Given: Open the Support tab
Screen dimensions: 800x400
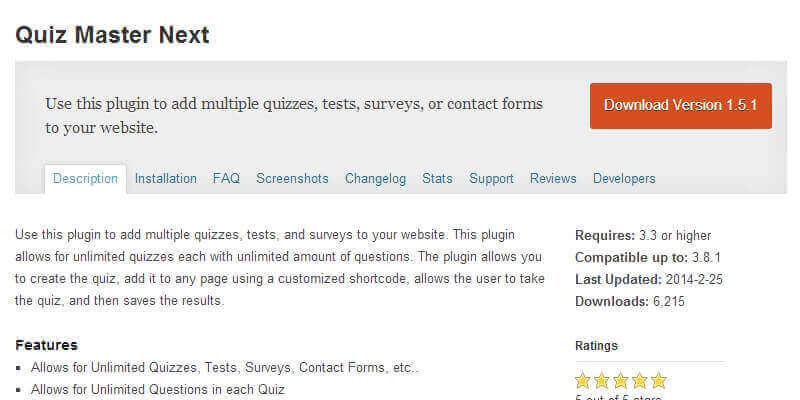Looking at the screenshot, I should tap(491, 179).
